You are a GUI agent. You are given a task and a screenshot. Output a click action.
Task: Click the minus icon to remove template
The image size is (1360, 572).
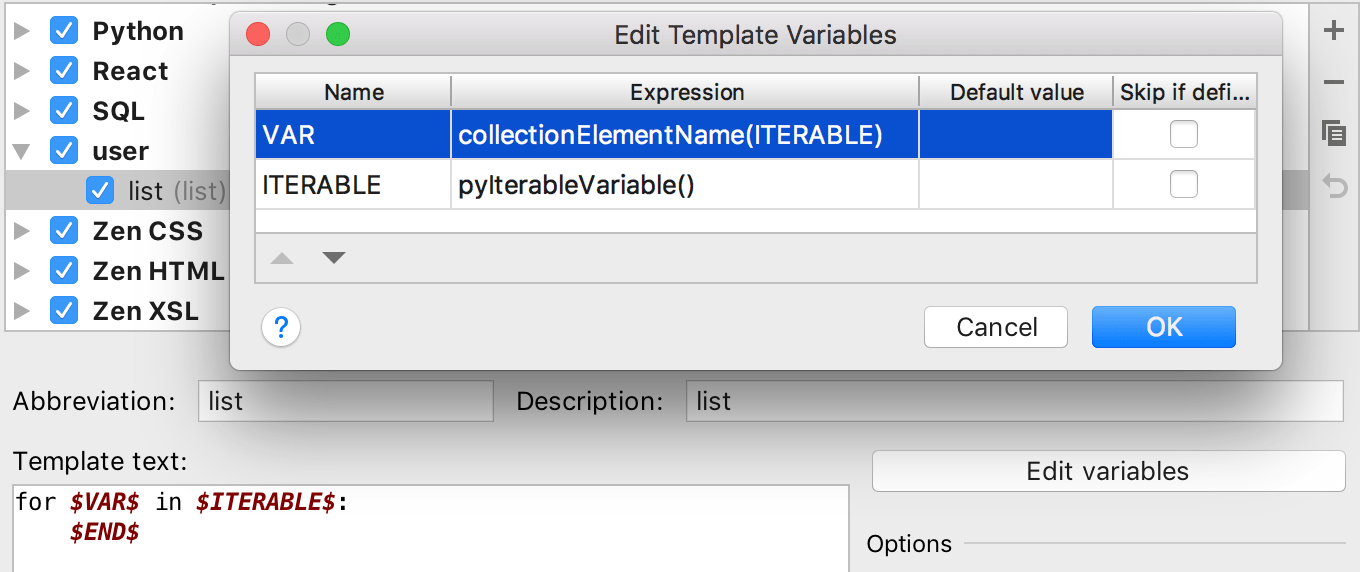1333,82
